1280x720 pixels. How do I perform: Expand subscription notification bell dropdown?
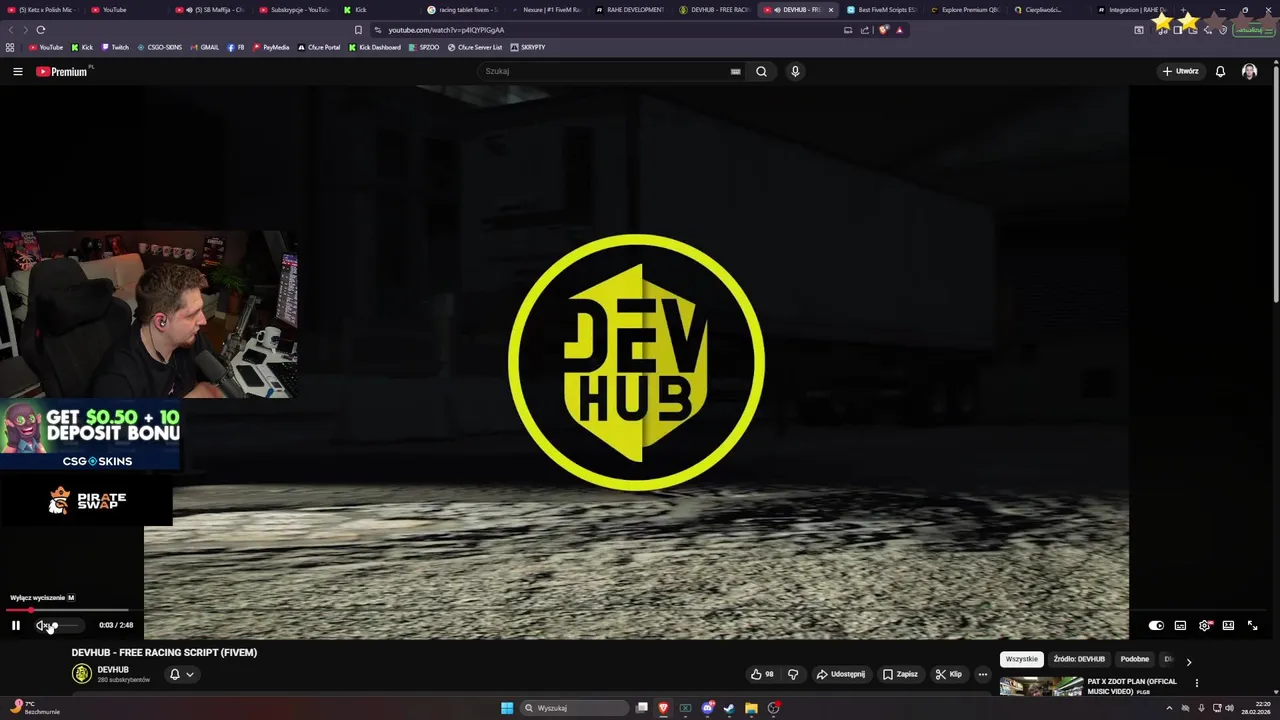pos(181,674)
